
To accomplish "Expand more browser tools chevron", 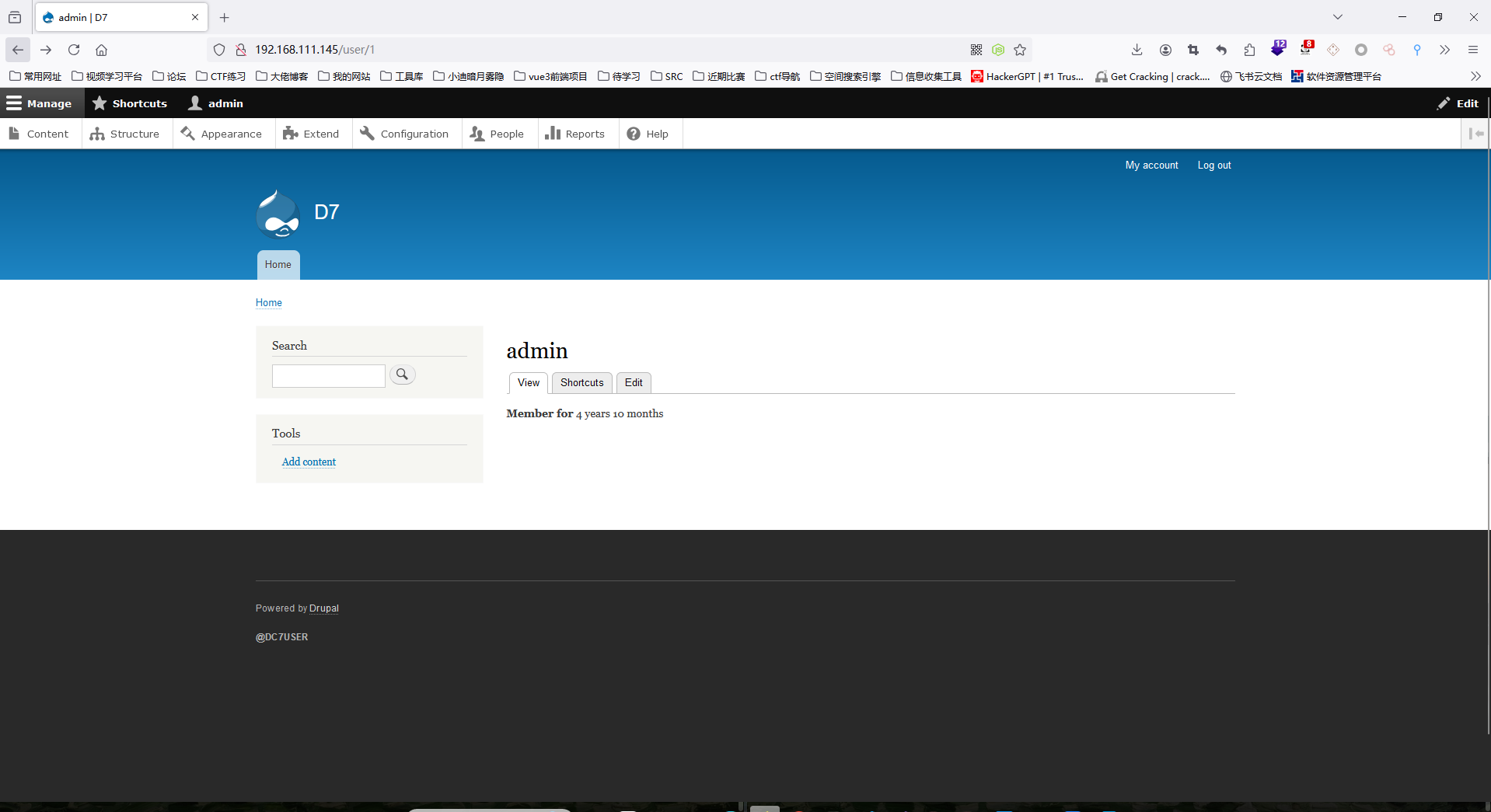I will pyautogui.click(x=1444, y=50).
